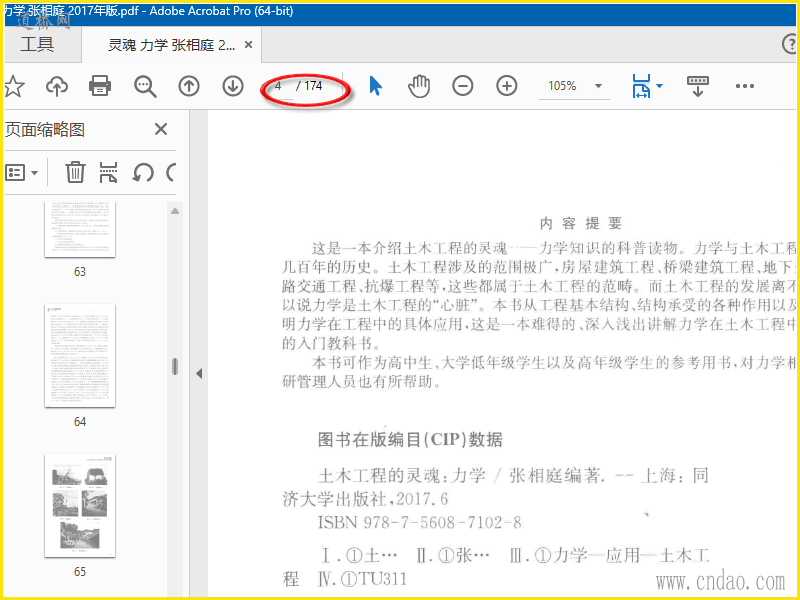Select the page 63 thumbnail

click(80, 230)
